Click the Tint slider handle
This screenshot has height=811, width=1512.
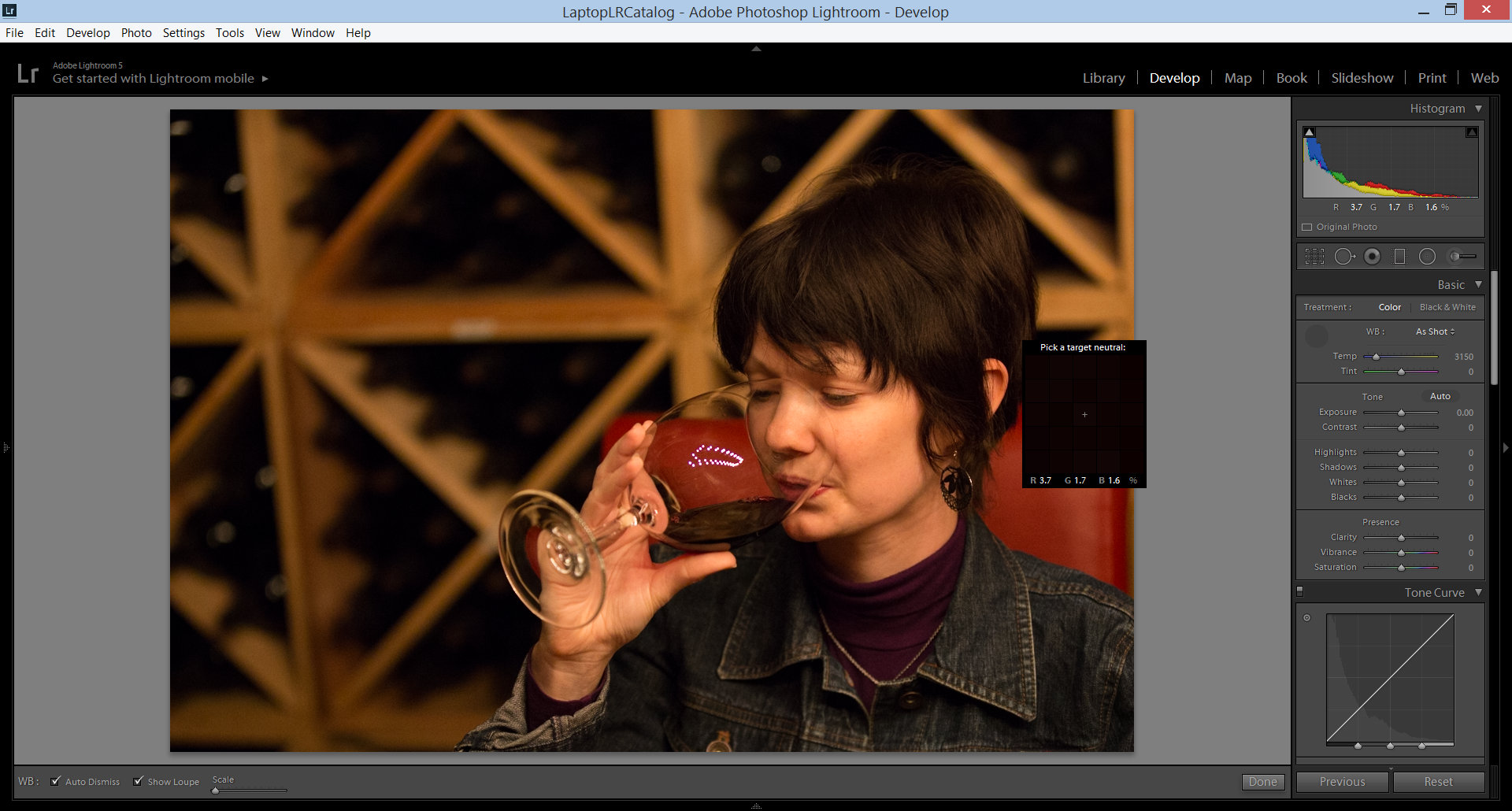[x=1401, y=372]
